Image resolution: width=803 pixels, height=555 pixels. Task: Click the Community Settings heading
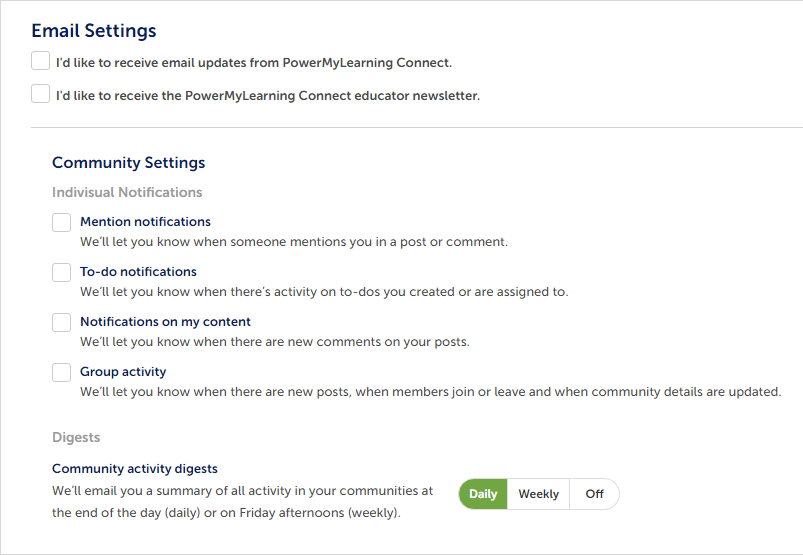click(x=129, y=163)
